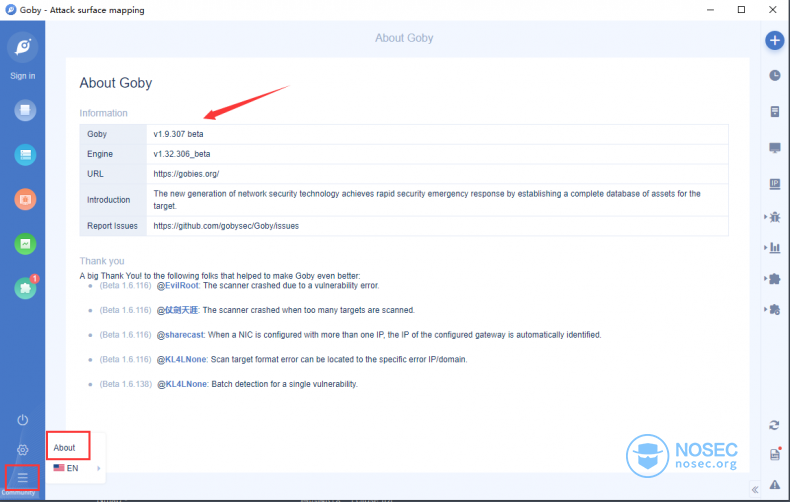This screenshot has height=502, width=790.
Task: Open the IP library icon
Action: [x=775, y=184]
